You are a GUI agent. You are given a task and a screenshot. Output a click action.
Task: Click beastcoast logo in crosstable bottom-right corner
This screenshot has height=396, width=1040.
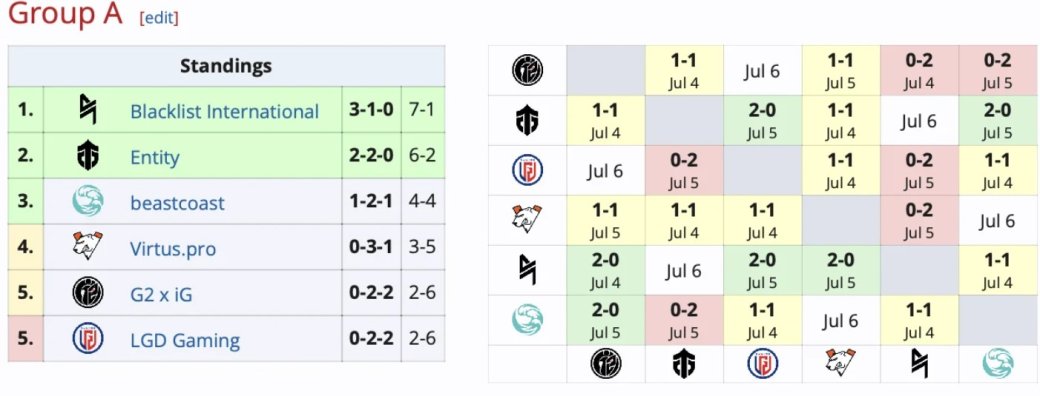tap(997, 363)
